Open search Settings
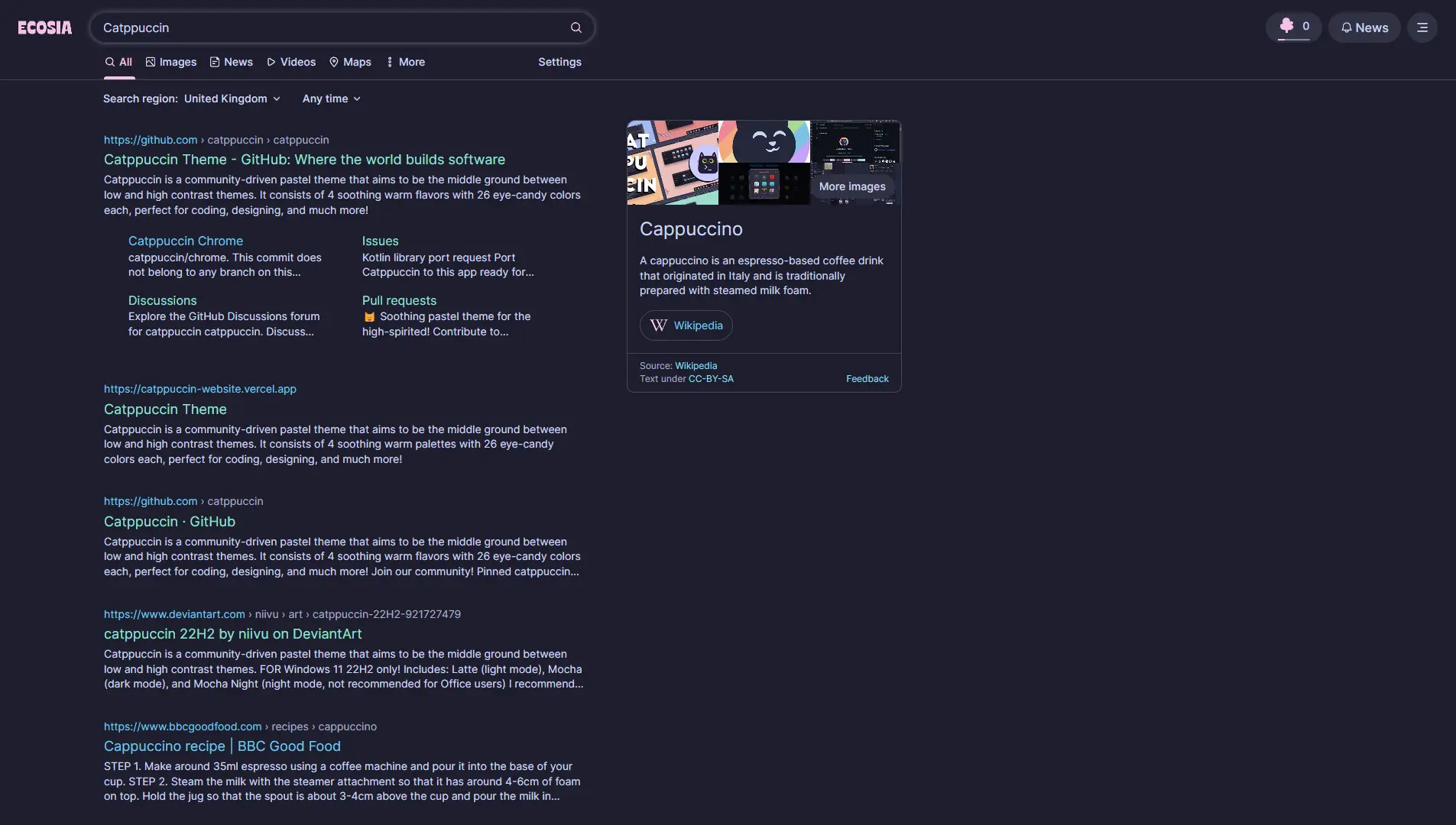This screenshot has width=1456, height=825. (x=559, y=62)
